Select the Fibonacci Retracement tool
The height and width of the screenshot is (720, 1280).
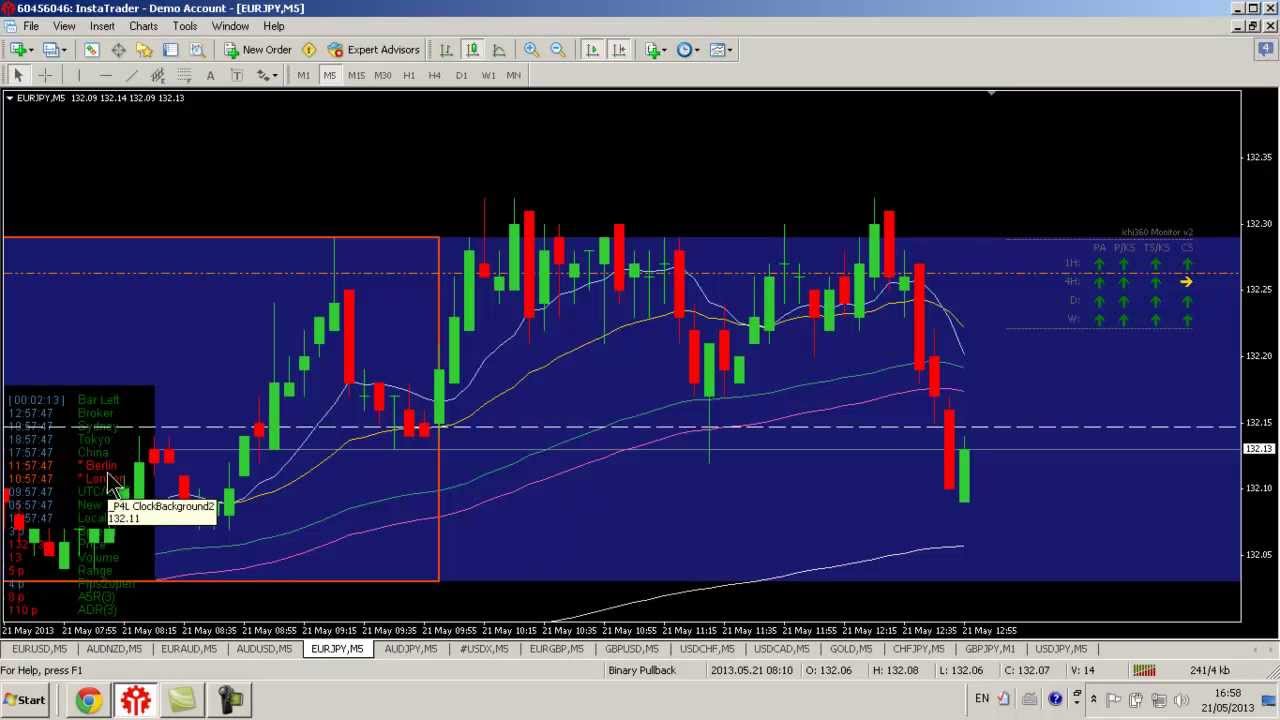pos(184,75)
